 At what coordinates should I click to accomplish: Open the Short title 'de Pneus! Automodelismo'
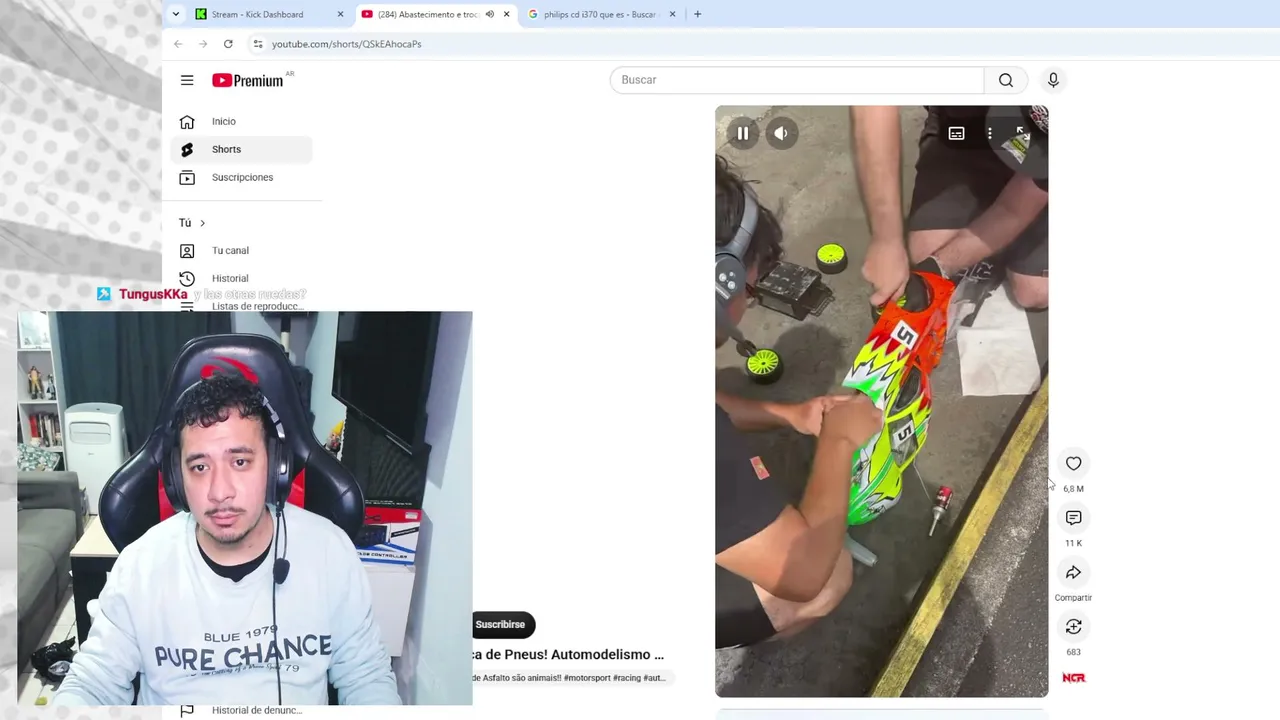[568, 654]
